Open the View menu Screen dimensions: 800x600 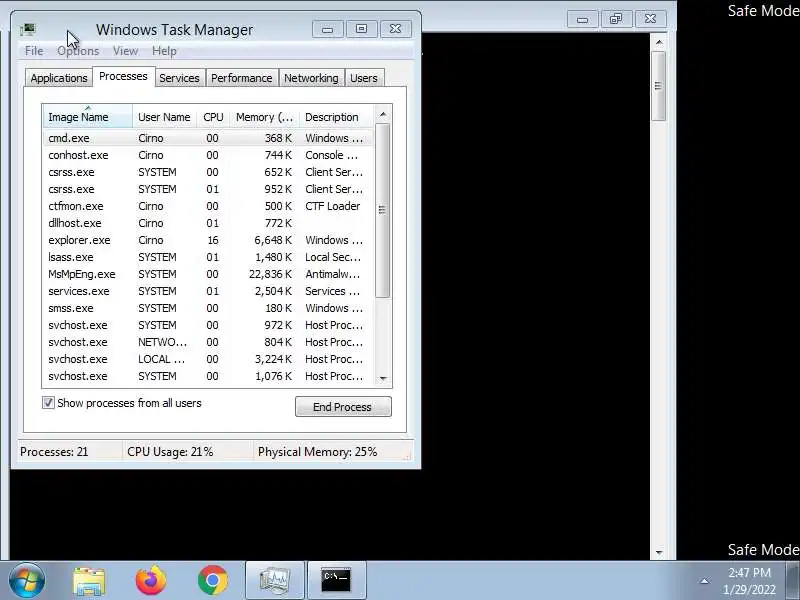(126, 51)
